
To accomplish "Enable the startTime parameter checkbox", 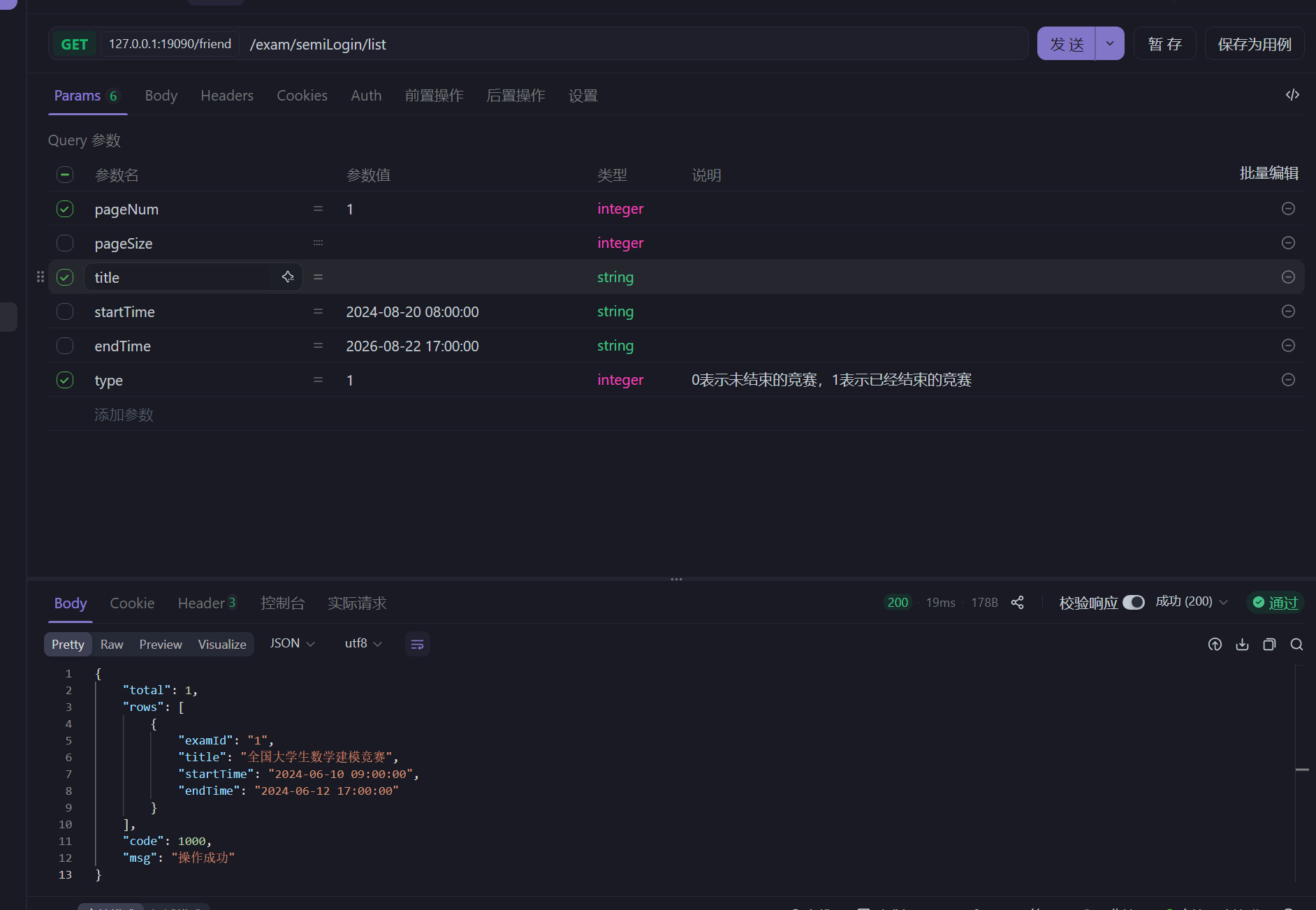I will pos(65,311).
